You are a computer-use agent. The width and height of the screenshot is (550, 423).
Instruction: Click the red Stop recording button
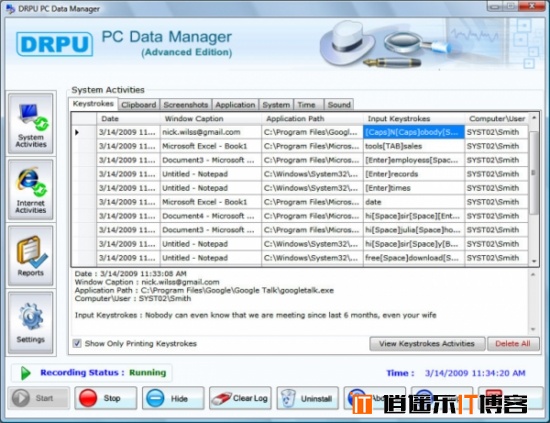coord(106,398)
